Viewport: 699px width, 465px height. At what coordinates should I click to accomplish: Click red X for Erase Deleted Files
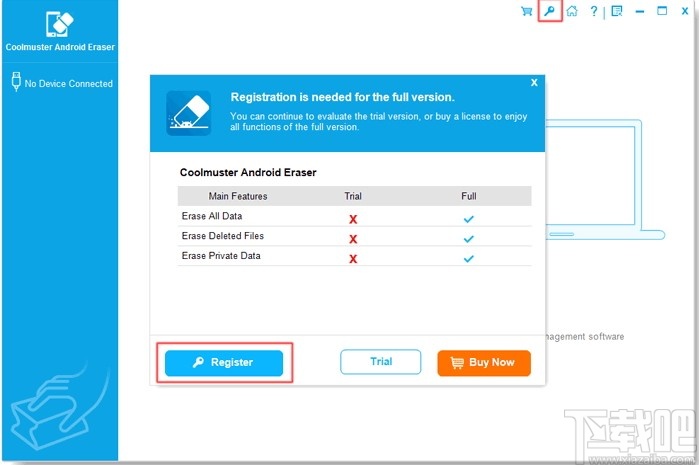tap(353, 239)
